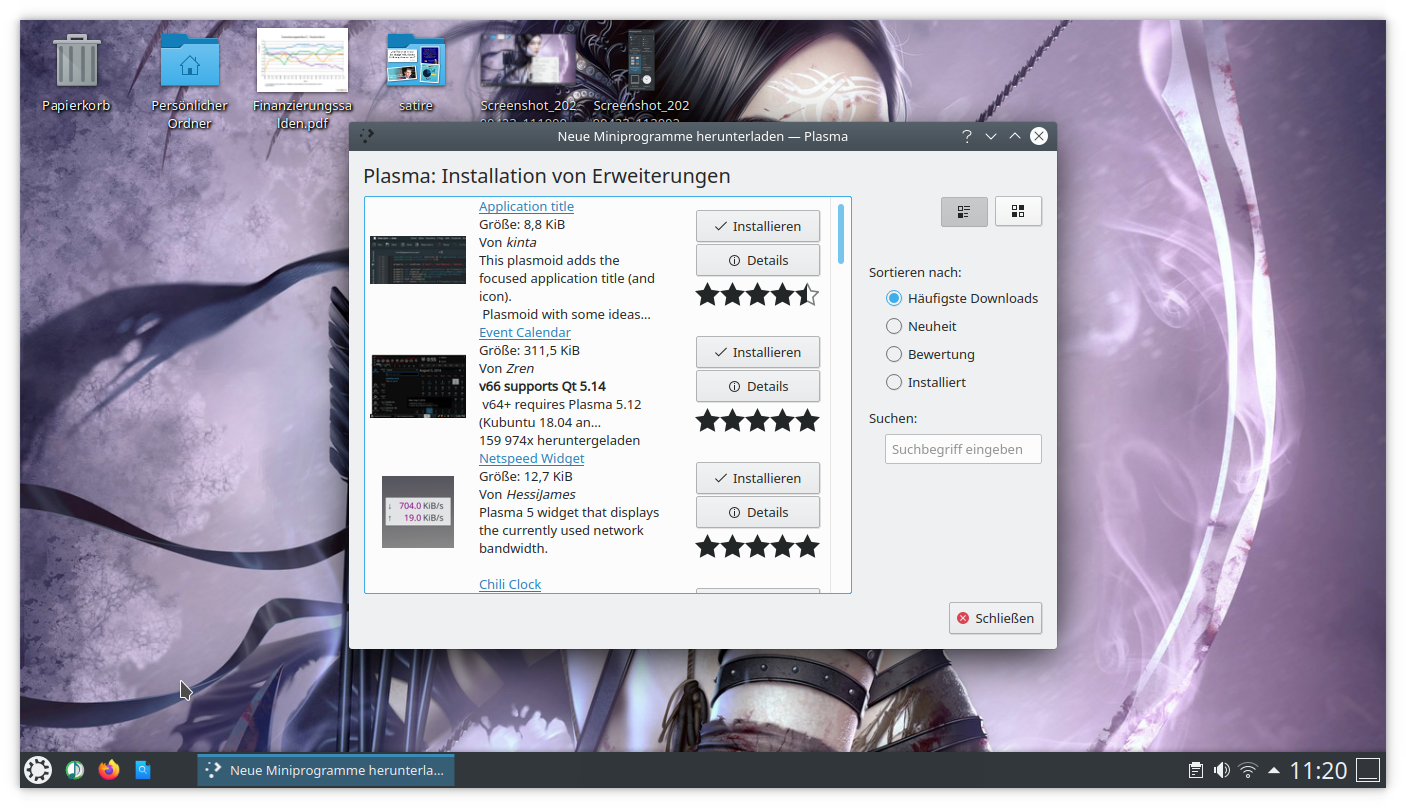The image size is (1406, 808).
Task: Click the "Sortieren nach:" label
Action: 915,272
